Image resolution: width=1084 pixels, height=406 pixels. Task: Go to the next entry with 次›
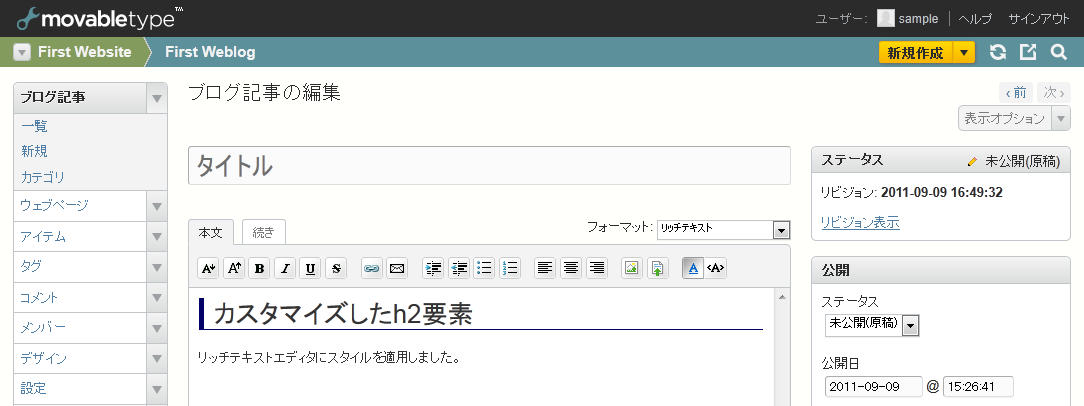1054,92
